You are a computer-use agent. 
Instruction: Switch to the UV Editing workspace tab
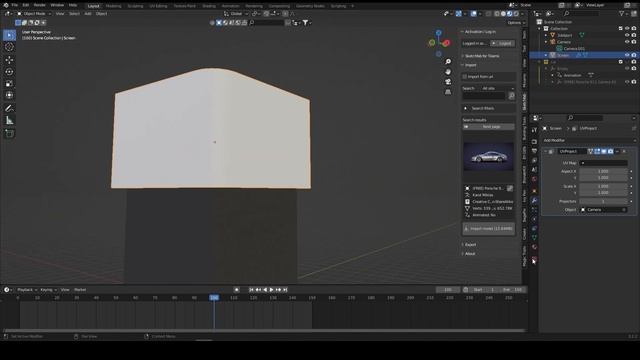tap(158, 6)
